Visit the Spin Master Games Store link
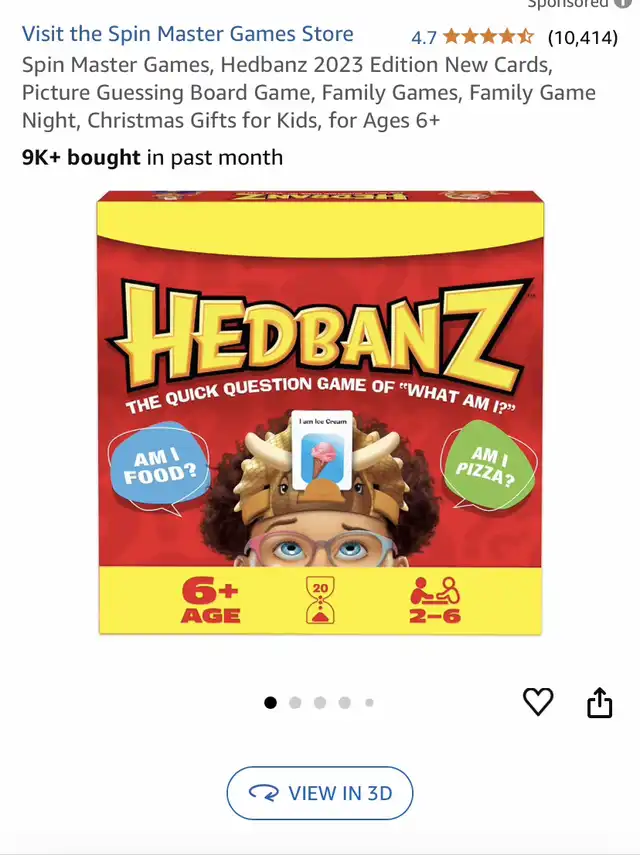This screenshot has height=855, width=640. pyautogui.click(x=188, y=34)
